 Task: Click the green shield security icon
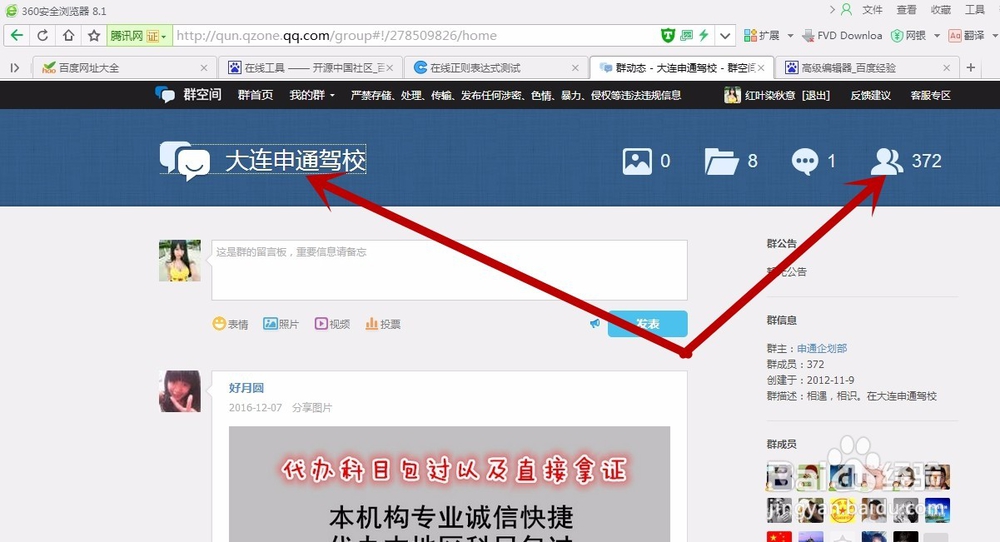668,36
